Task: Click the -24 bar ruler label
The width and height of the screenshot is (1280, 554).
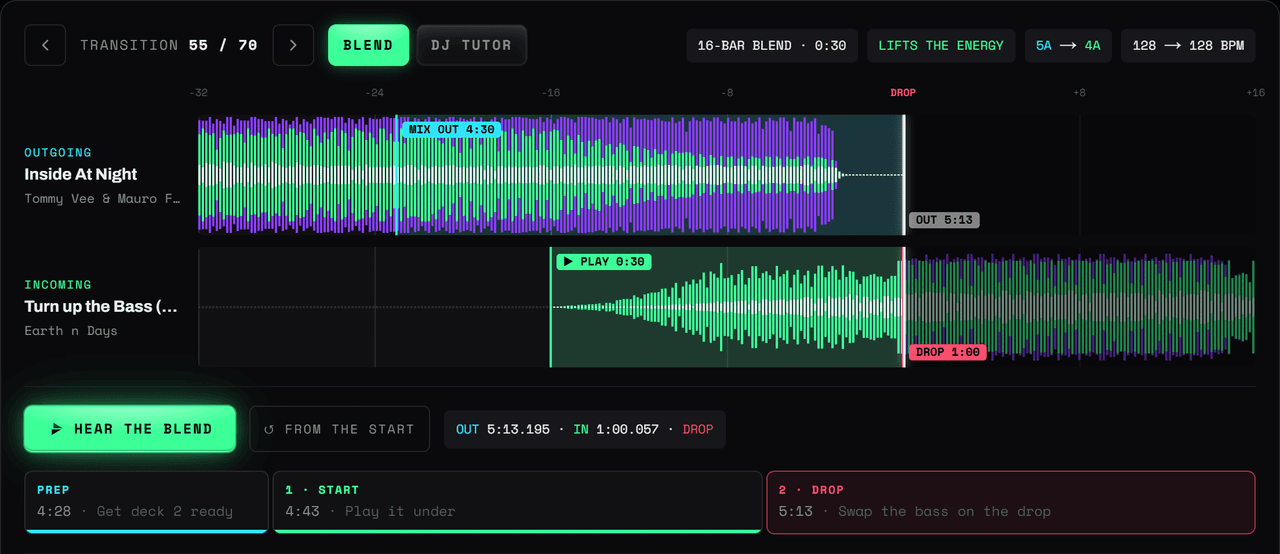Action: (374, 92)
